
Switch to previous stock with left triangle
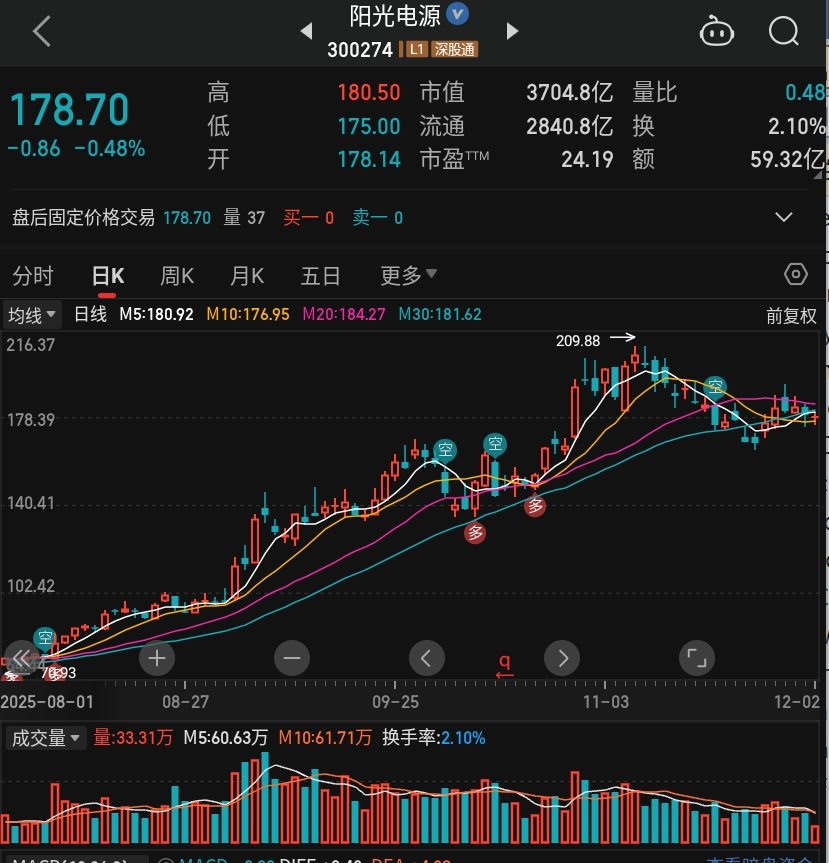coord(307,31)
